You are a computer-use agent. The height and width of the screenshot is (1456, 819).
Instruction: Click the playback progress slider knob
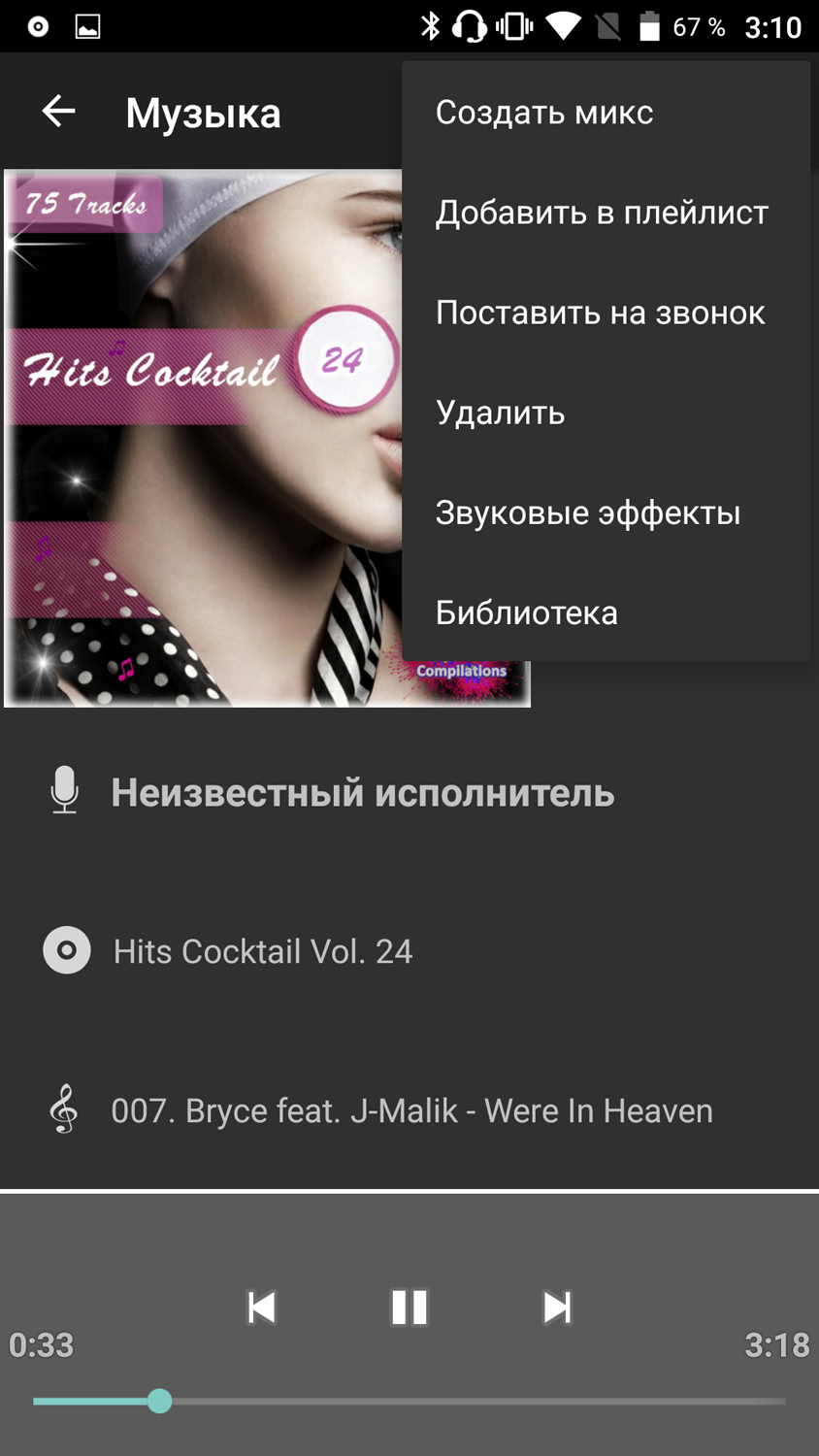[160, 1401]
